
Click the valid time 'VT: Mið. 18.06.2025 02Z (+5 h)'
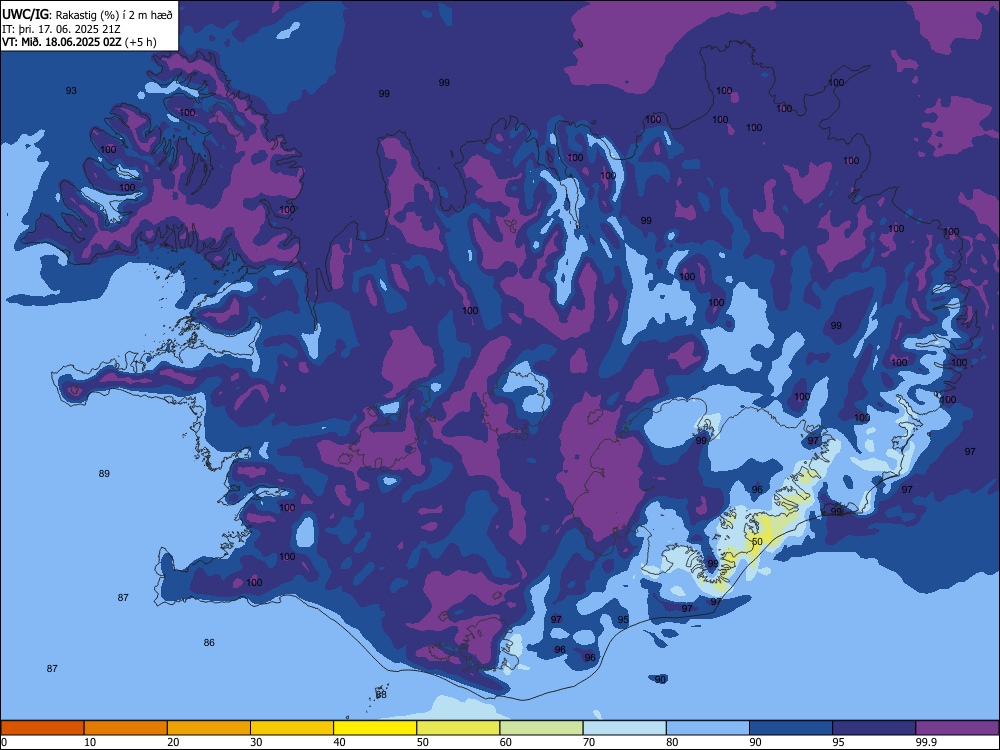coord(79,42)
